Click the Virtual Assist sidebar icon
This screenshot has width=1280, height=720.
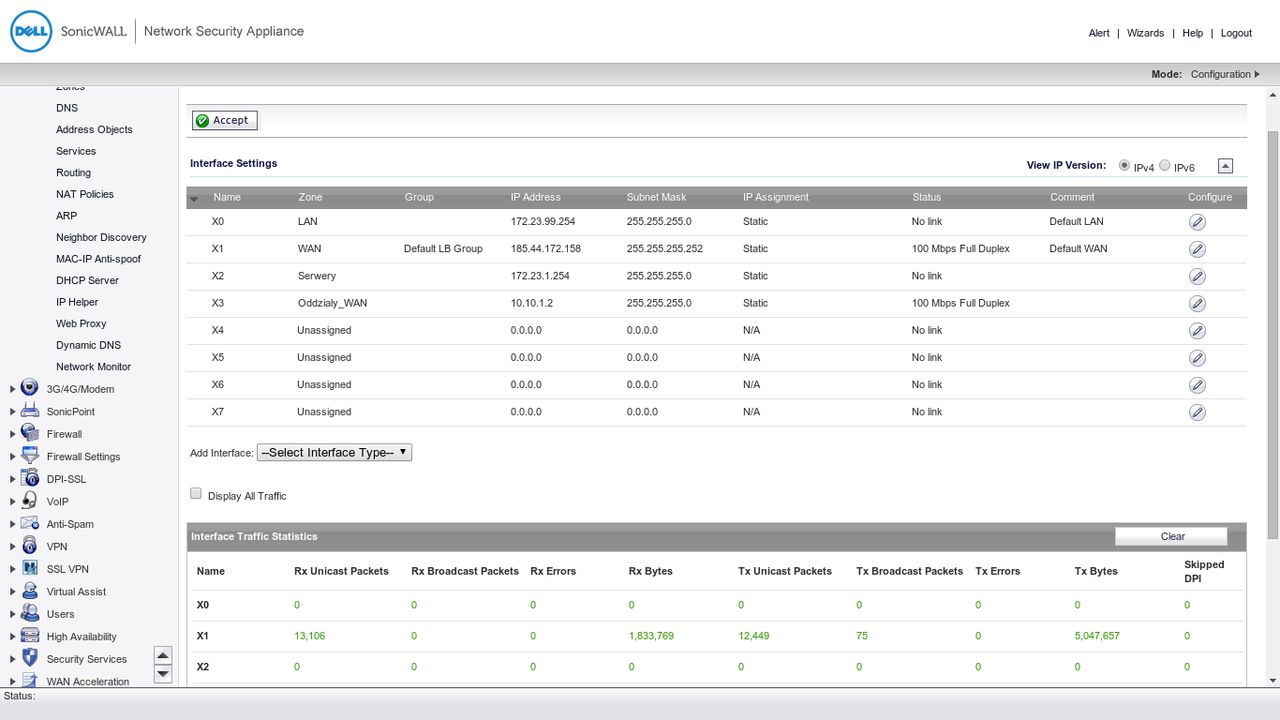pyautogui.click(x=30, y=591)
